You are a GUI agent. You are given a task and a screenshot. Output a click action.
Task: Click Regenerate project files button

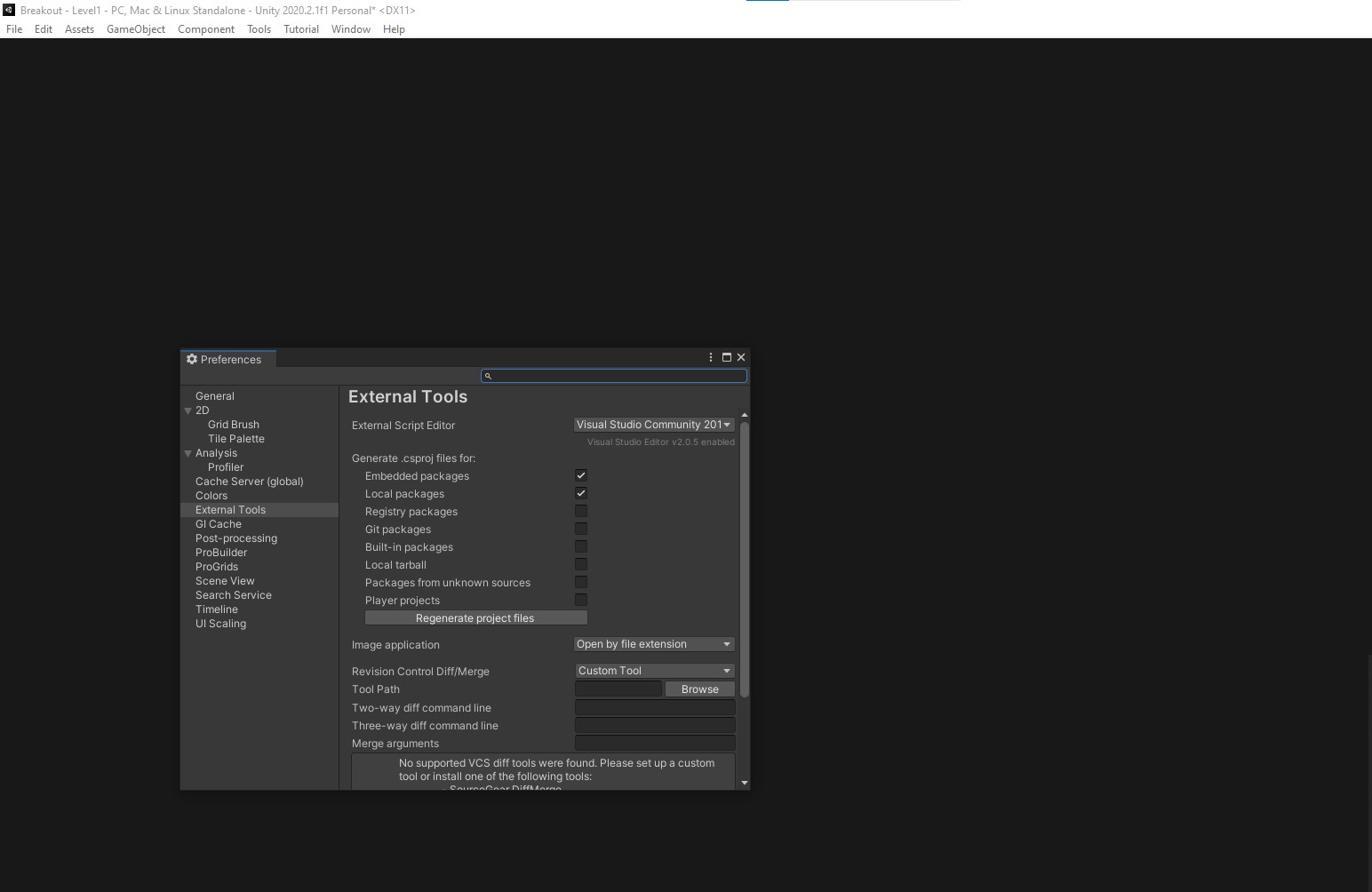[x=475, y=617]
